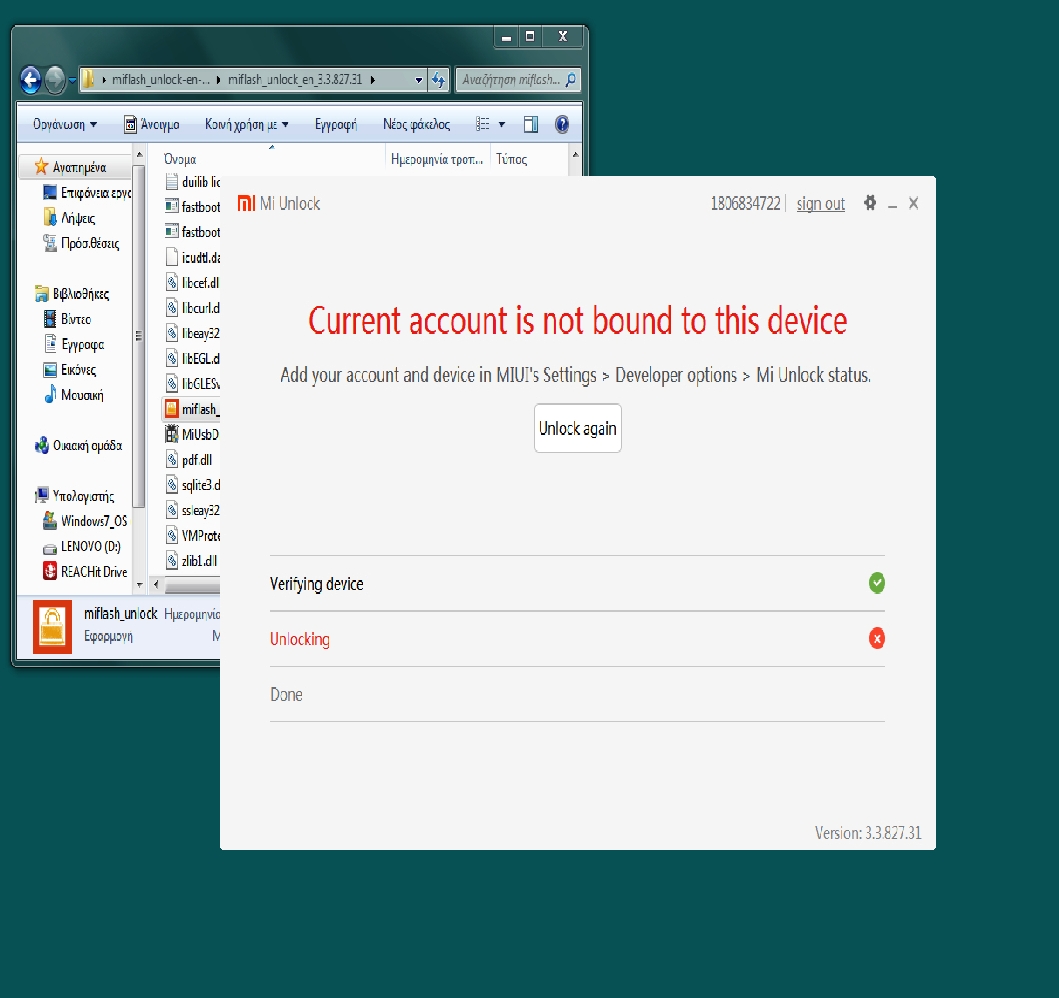1059x998 pixels.
Task: Select the libcurl.dll file
Action: (192, 308)
